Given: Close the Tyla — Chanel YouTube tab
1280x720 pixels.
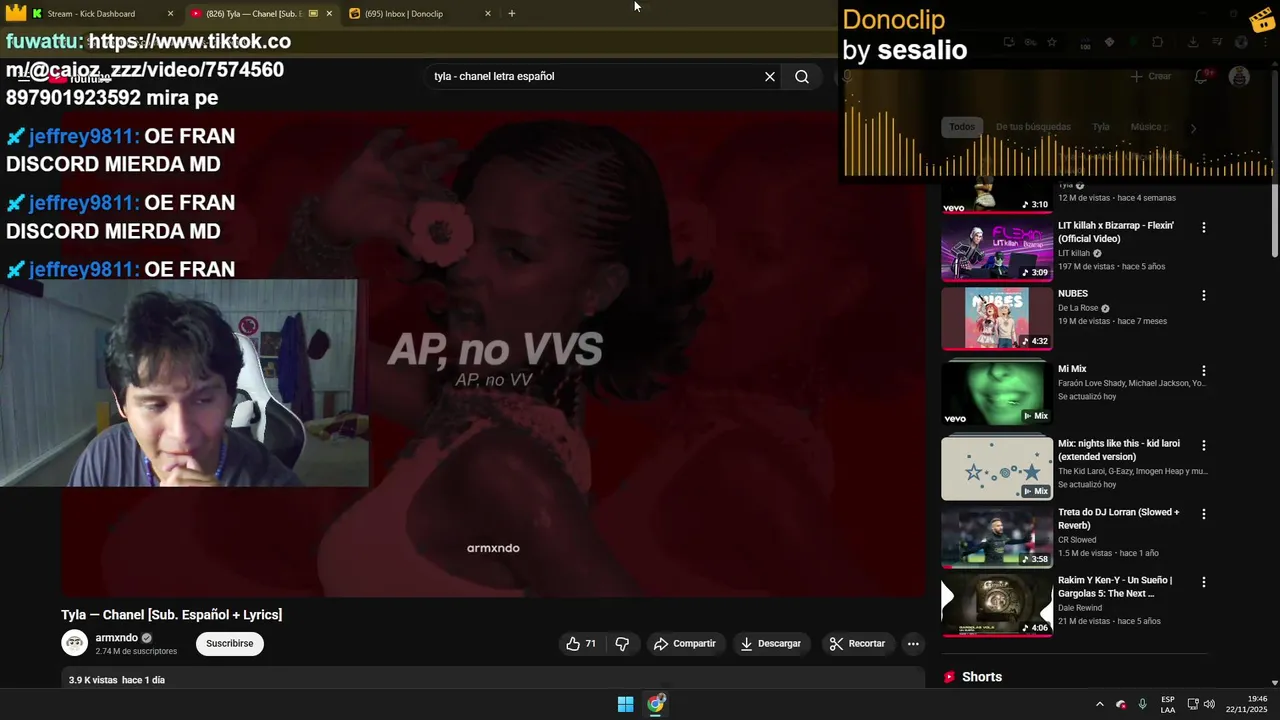Looking at the screenshot, I should [329, 14].
